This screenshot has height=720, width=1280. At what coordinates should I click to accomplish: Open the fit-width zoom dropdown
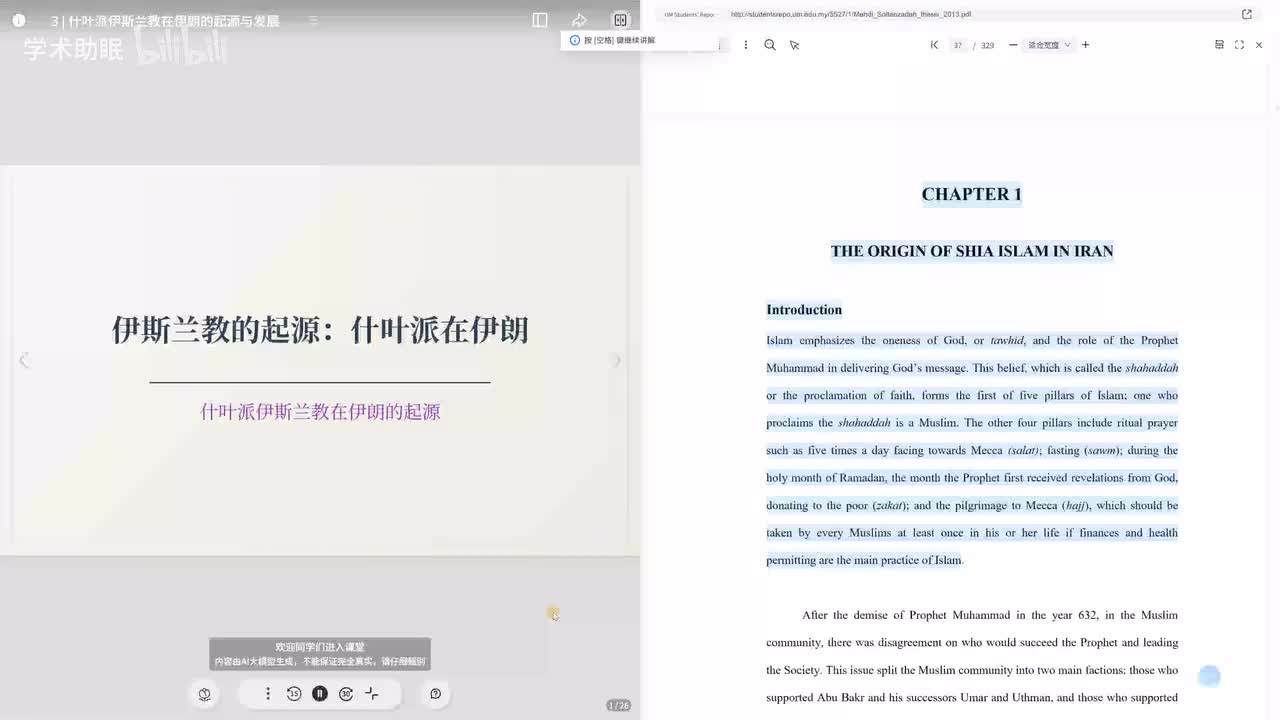point(1049,45)
